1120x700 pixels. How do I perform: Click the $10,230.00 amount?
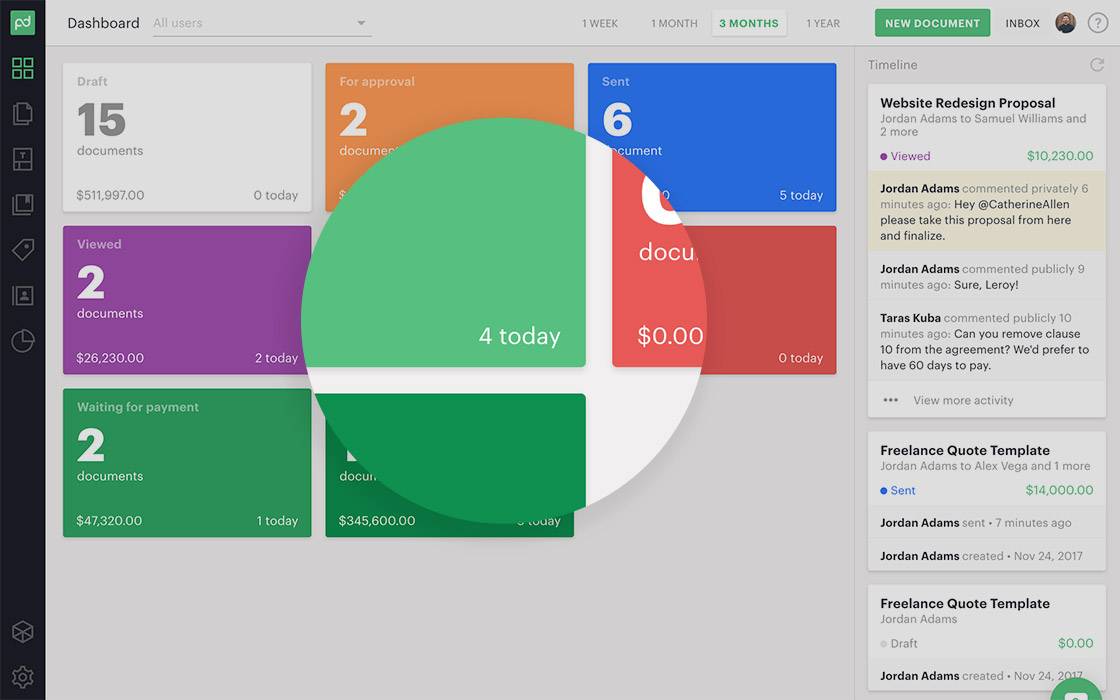1059,156
